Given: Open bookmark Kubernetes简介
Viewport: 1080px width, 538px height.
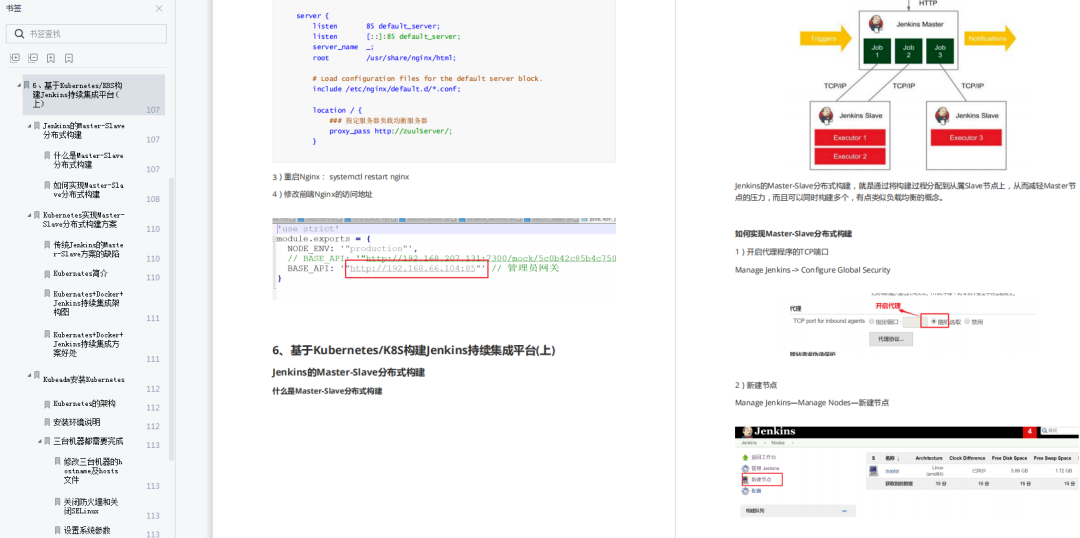Looking at the screenshot, I should click(x=80, y=273).
